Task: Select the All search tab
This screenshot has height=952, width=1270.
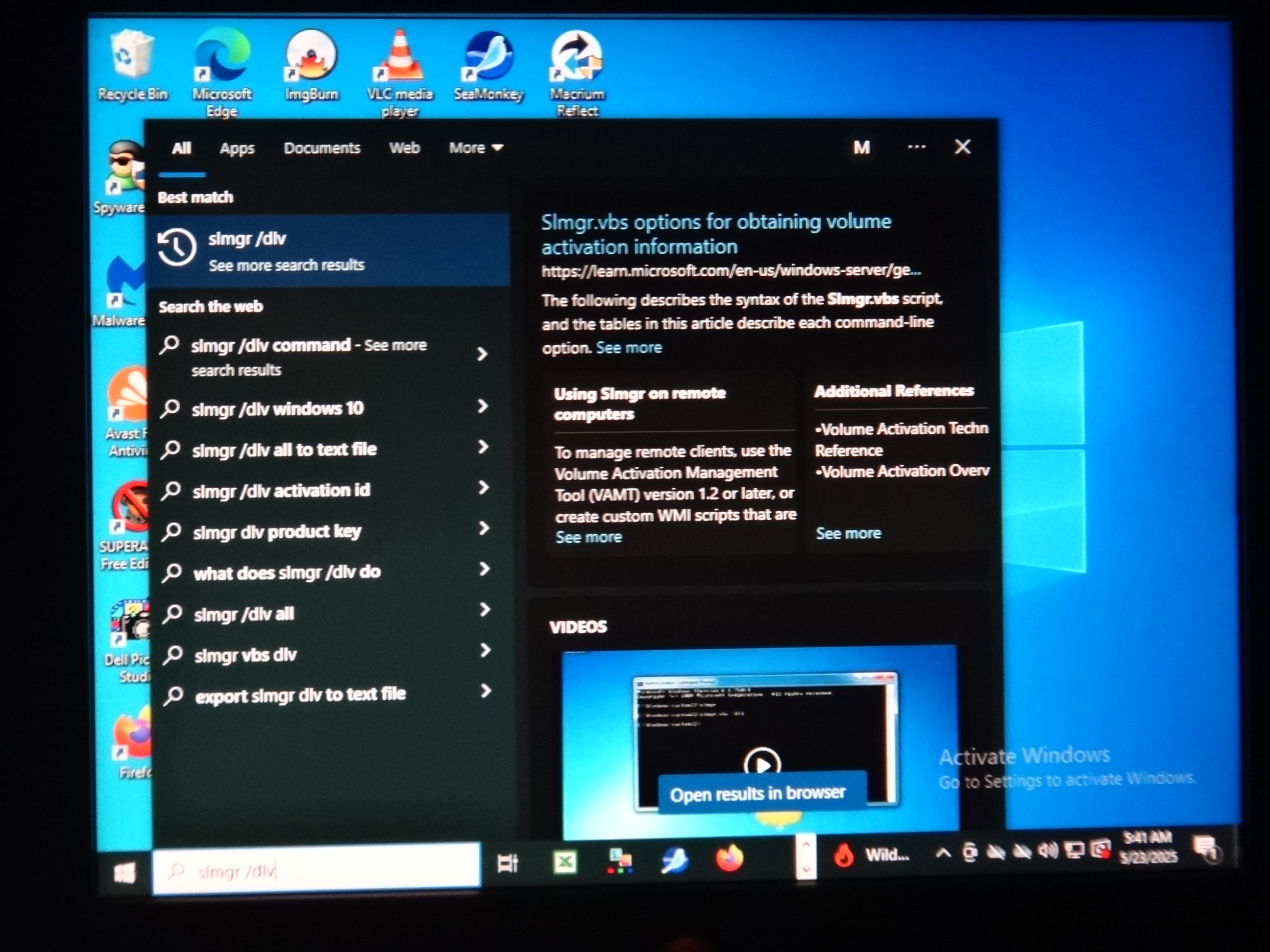Action: click(x=181, y=148)
